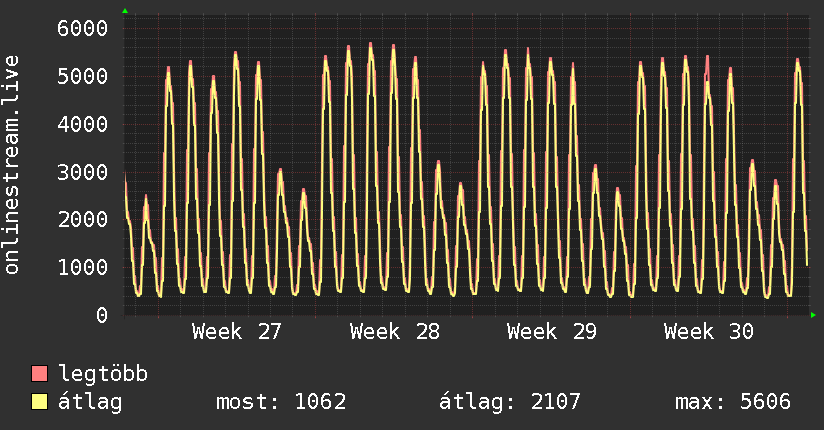This screenshot has width=824, height=430.
Task: Click the 6000 Y-axis tick label
Action: tap(83, 28)
